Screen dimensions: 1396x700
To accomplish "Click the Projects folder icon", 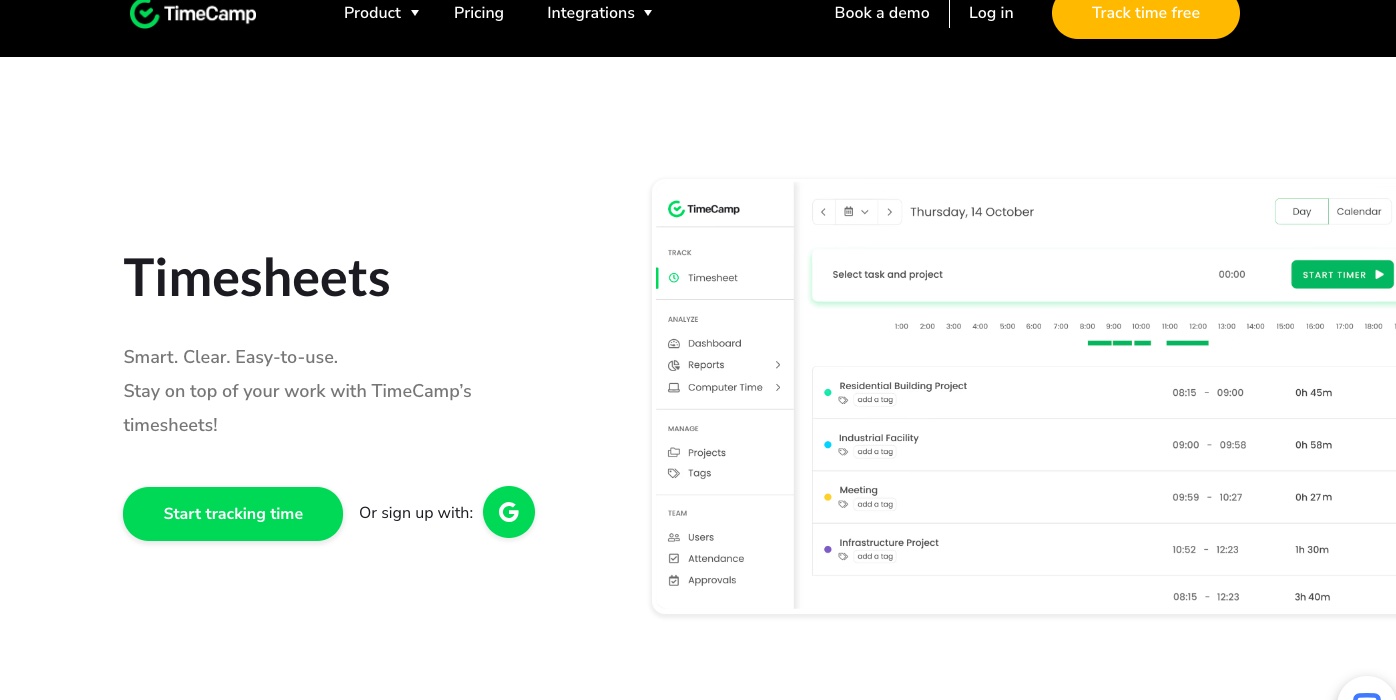I will tap(674, 453).
